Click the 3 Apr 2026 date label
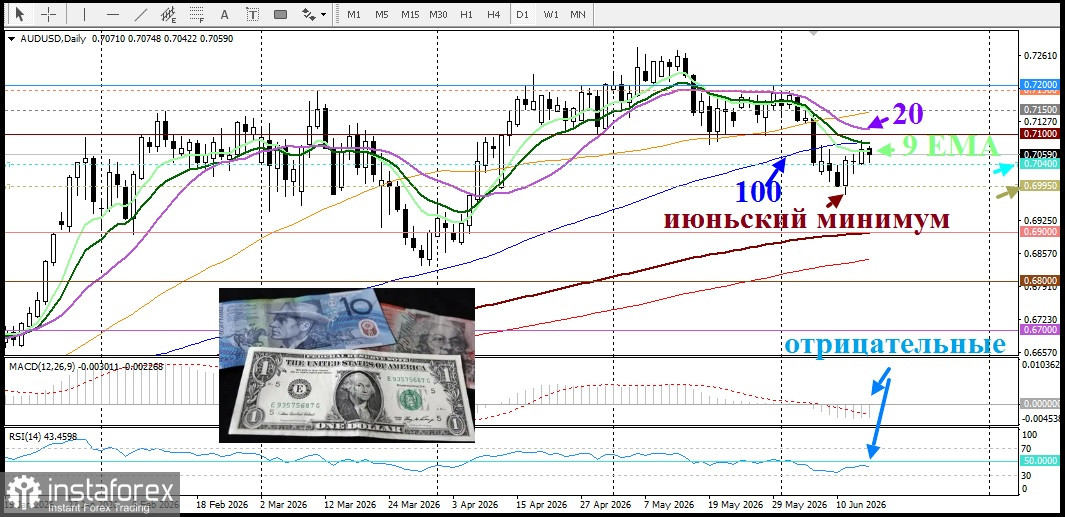The image size is (1065, 517). click(x=475, y=505)
